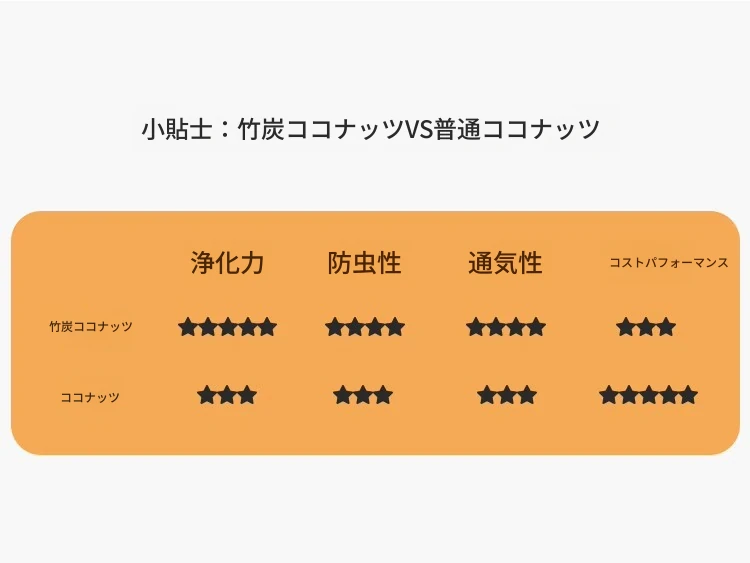The image size is (750, 563).
Task: Click the middle star in ココナッツ 防虫性 rating
Action: click(x=363, y=395)
